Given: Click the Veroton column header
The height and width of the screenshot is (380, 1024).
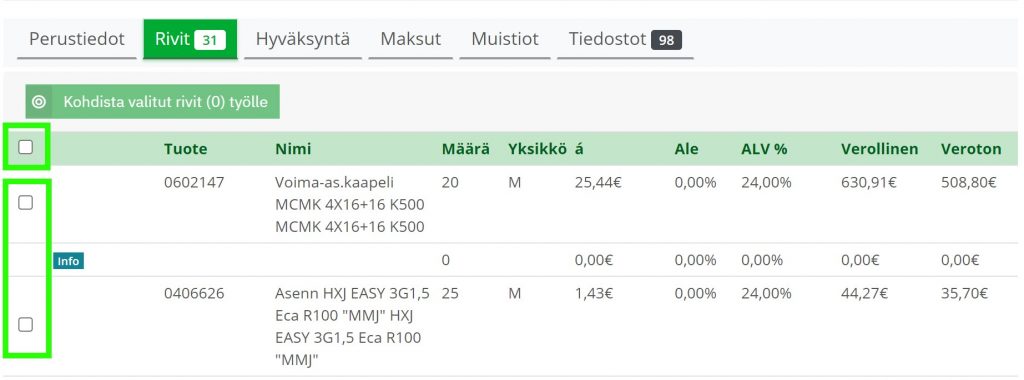Looking at the screenshot, I should (971, 149).
